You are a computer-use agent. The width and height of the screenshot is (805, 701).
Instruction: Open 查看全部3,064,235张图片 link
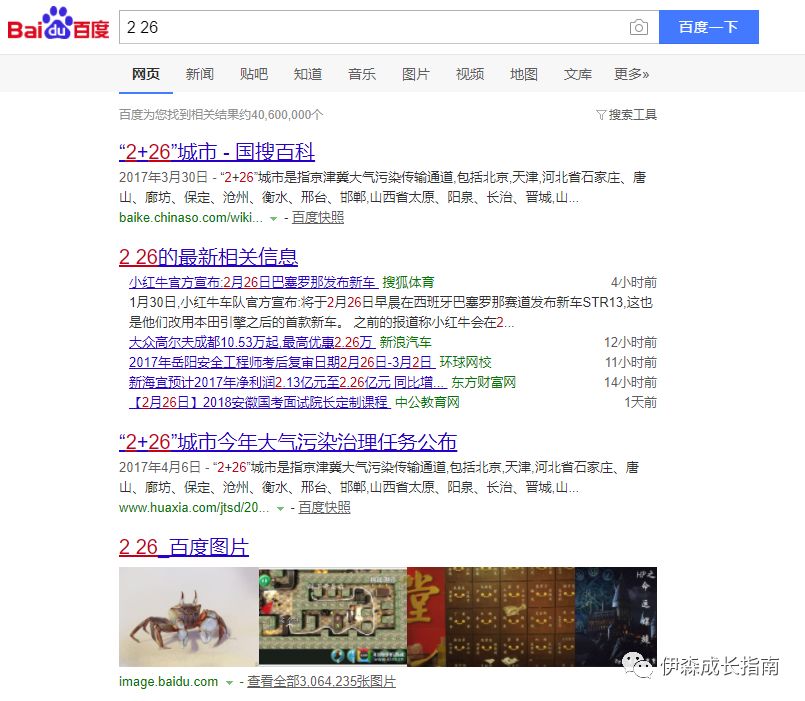pos(321,682)
